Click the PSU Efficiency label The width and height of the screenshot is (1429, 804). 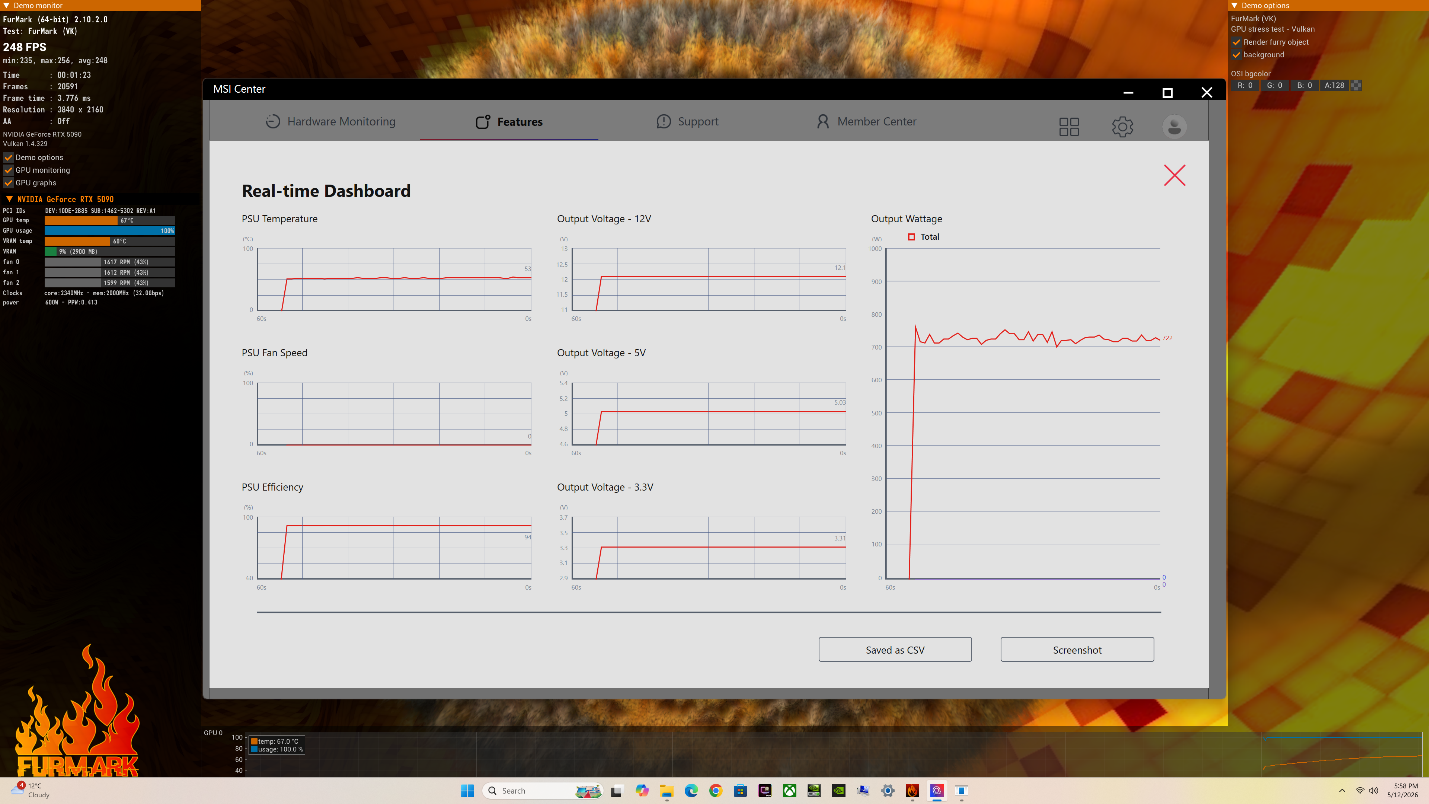tap(272, 487)
